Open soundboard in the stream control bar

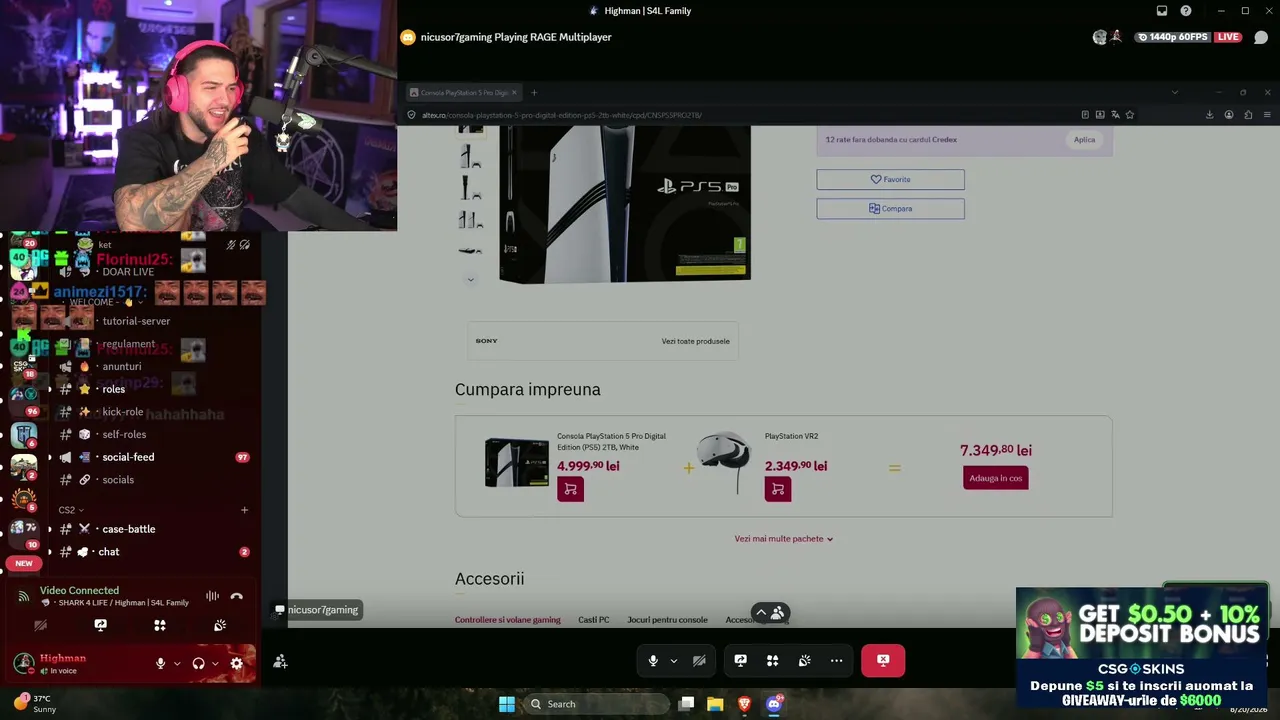click(x=805, y=660)
